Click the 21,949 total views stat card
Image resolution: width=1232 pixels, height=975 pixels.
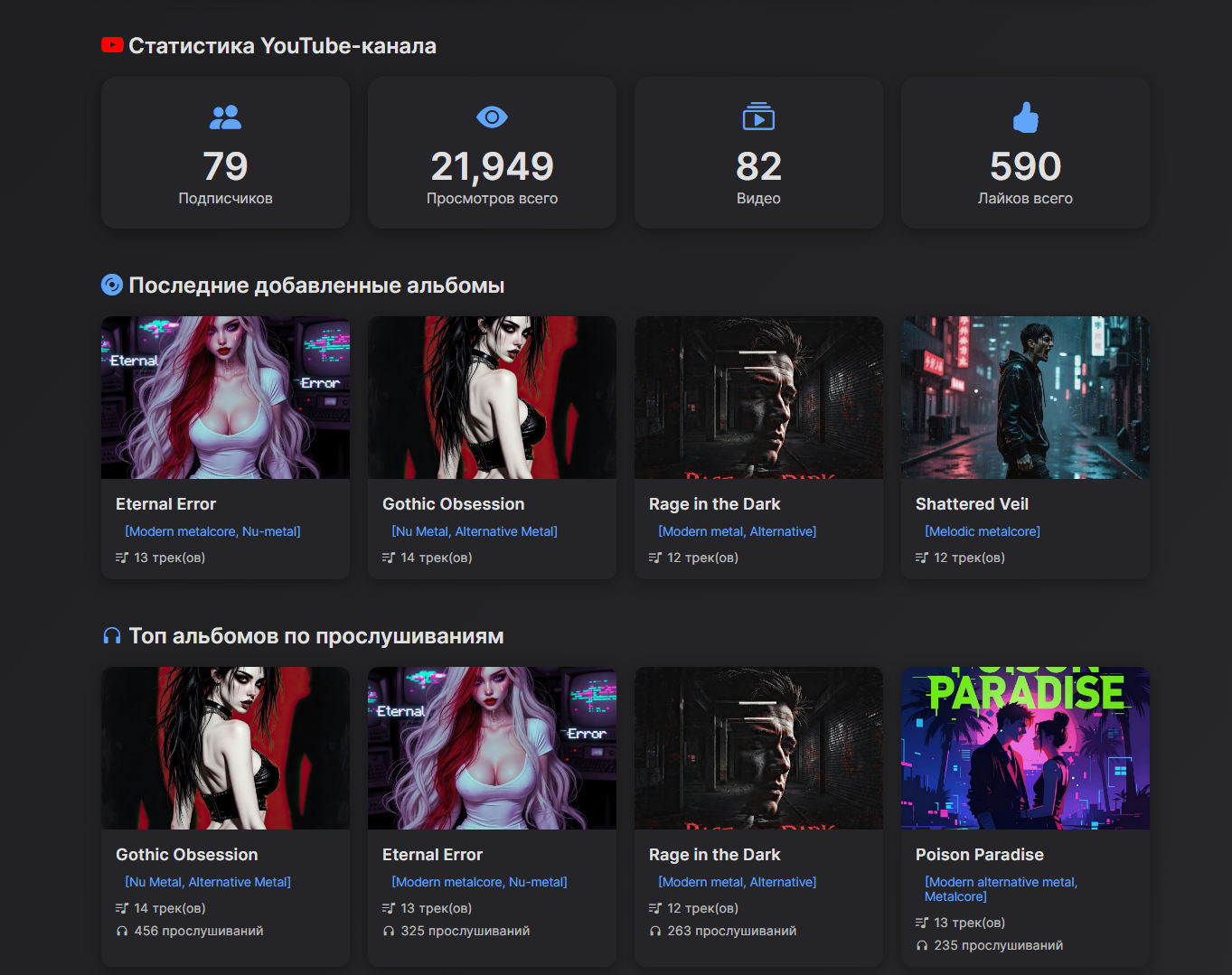492,153
